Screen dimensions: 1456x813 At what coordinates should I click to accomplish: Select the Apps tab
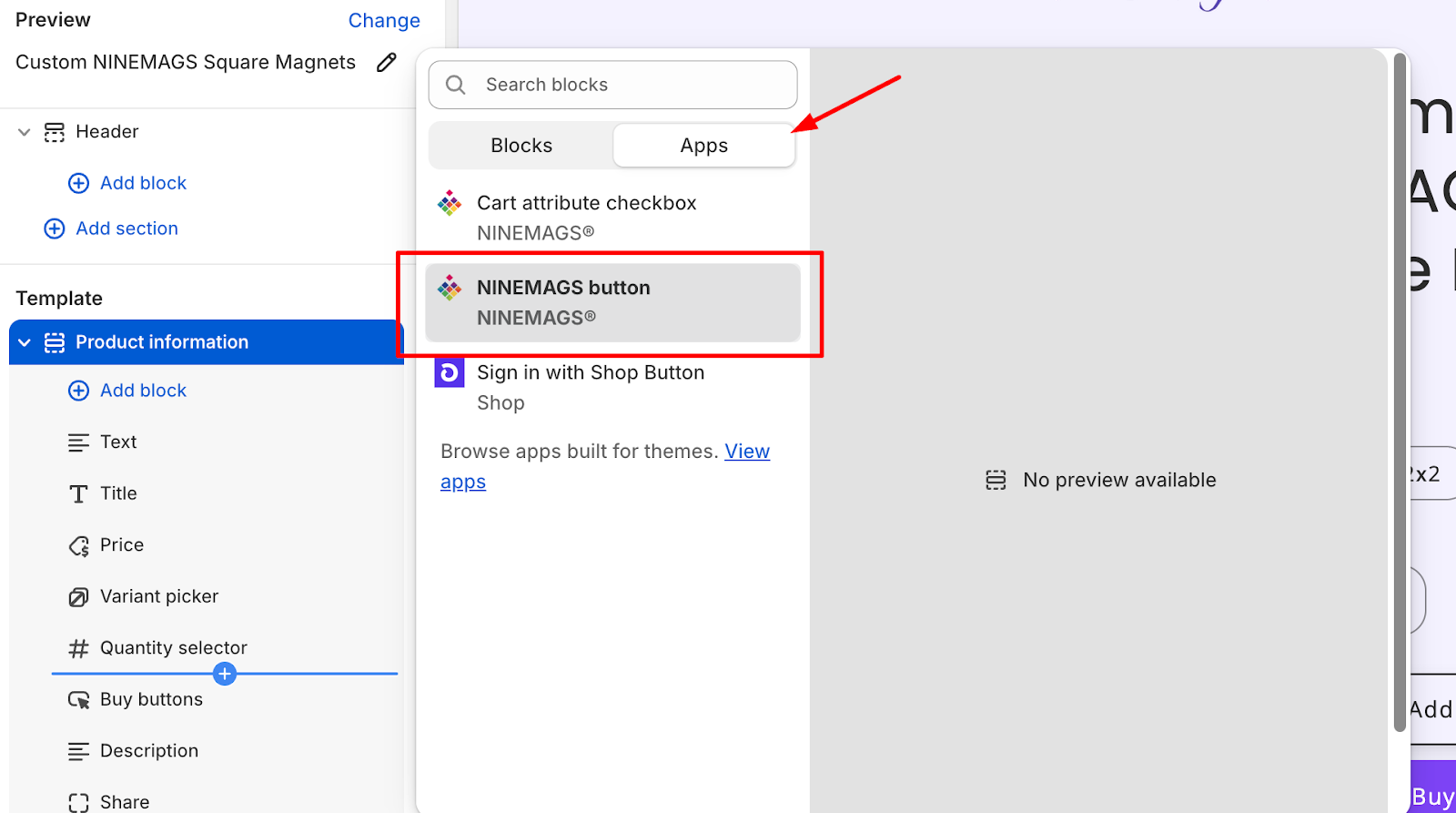[704, 146]
